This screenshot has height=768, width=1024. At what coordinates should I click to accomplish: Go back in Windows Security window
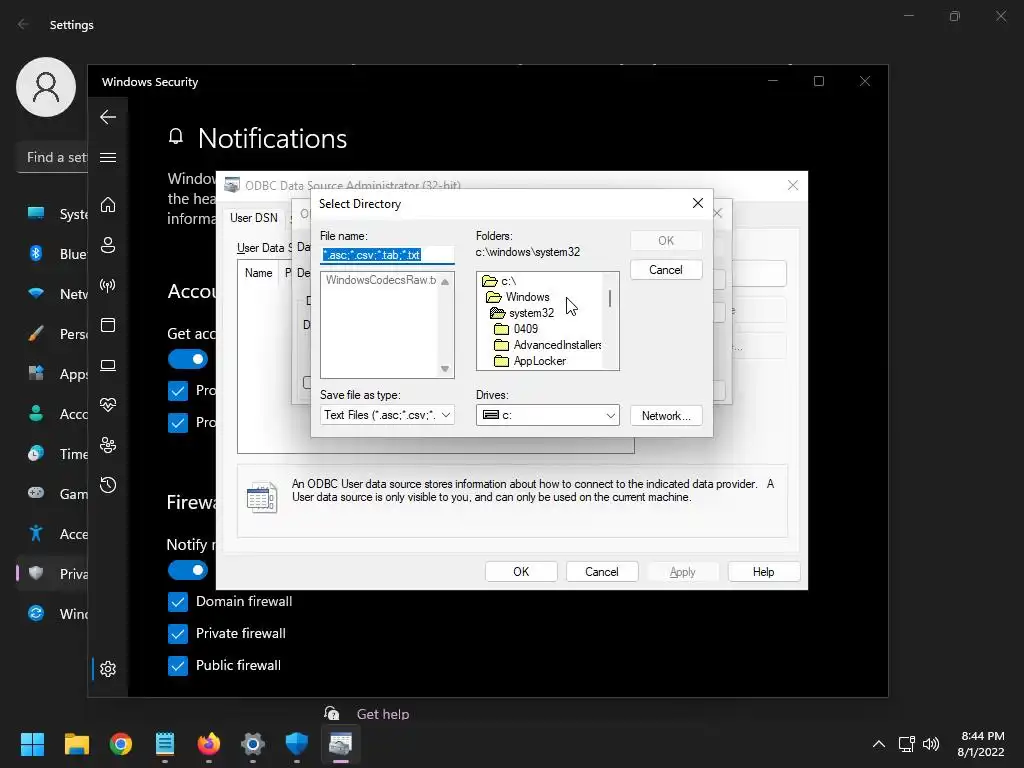(108, 117)
